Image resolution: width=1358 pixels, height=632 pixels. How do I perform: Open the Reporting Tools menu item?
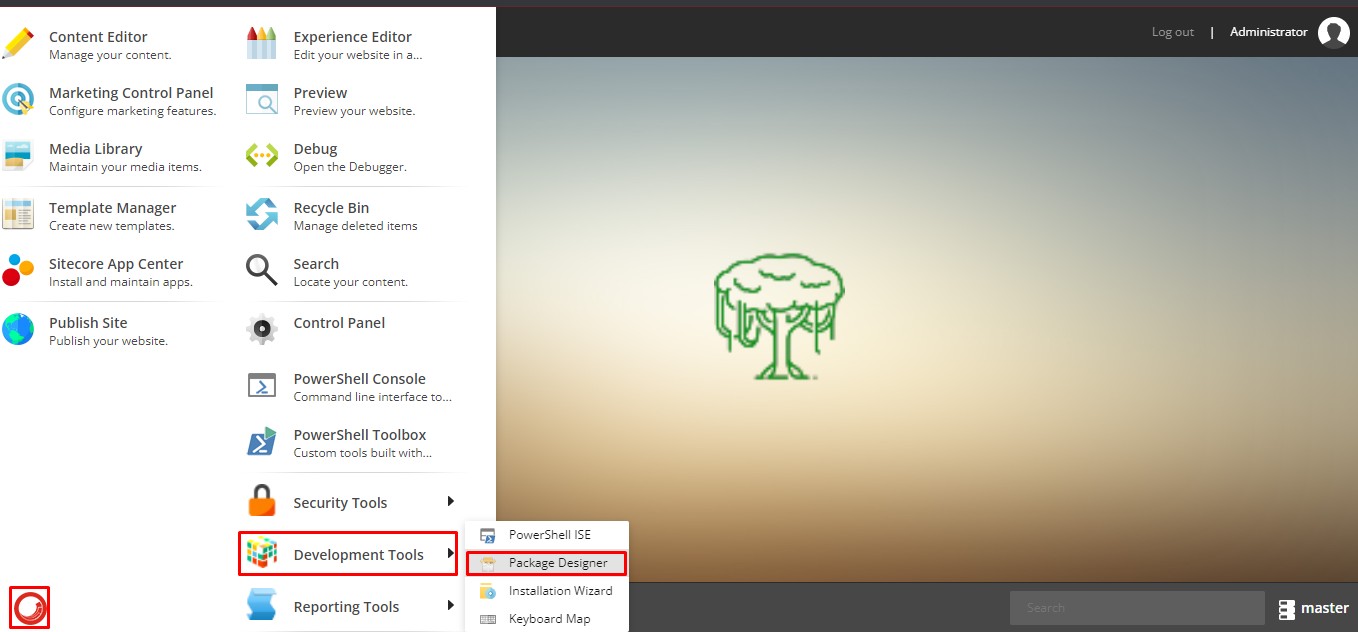pos(348,606)
